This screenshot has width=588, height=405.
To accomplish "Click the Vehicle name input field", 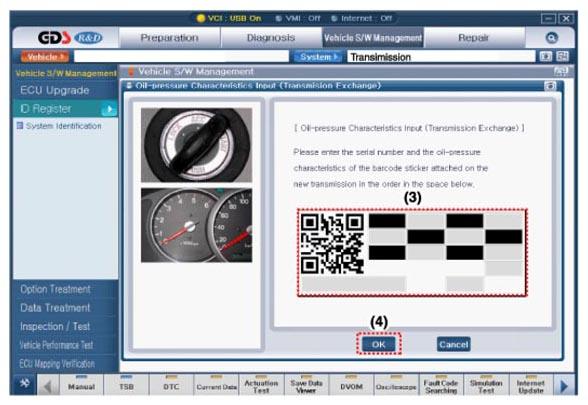I will coord(182,57).
